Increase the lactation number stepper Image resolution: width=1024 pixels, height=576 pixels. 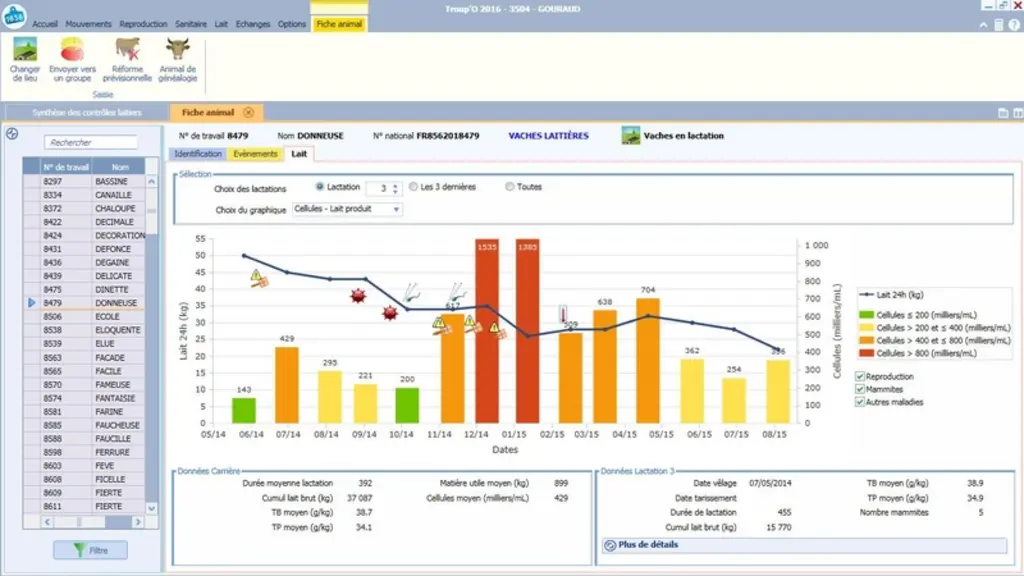(395, 185)
